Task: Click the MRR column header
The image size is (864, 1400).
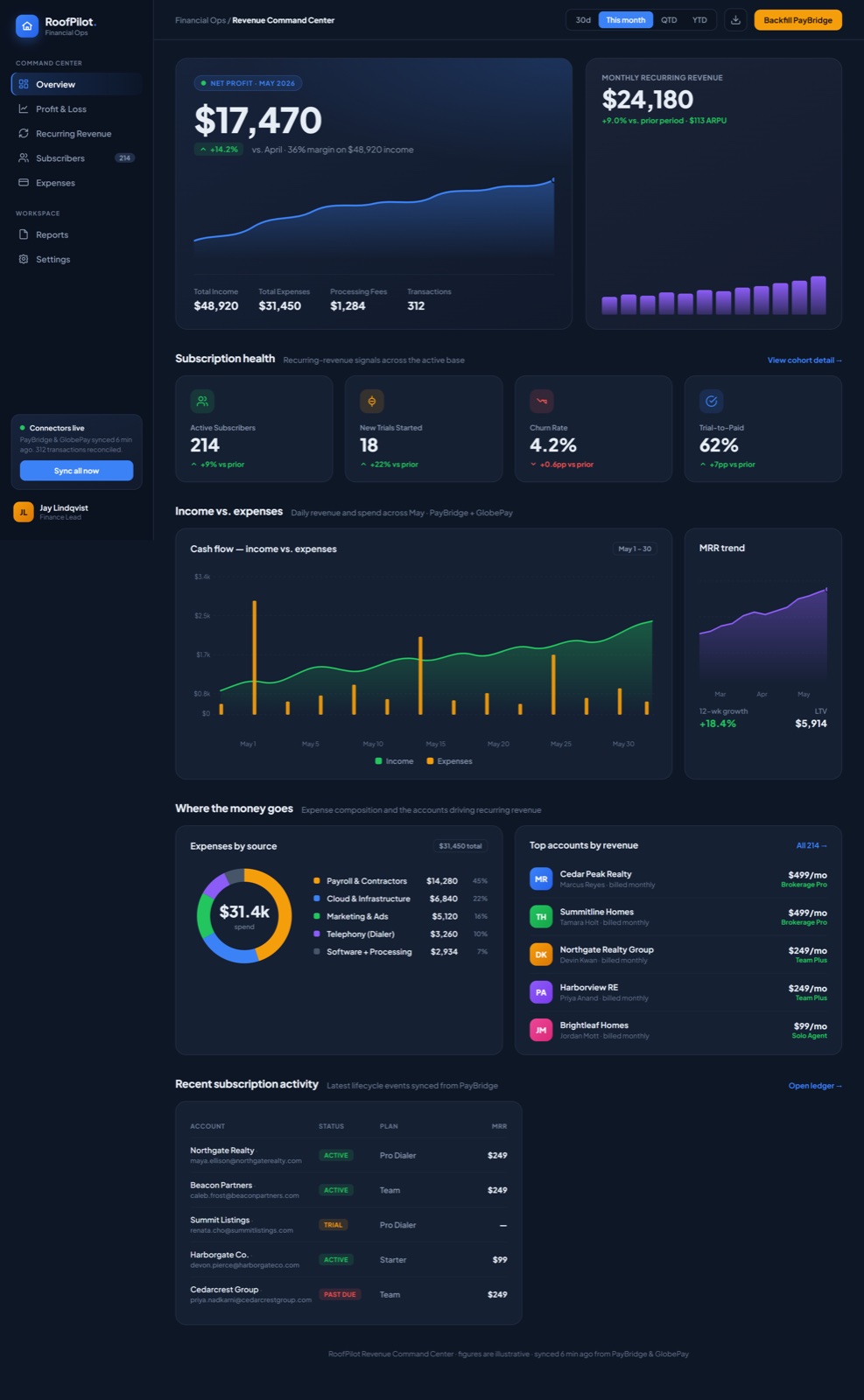Action: click(x=499, y=1126)
